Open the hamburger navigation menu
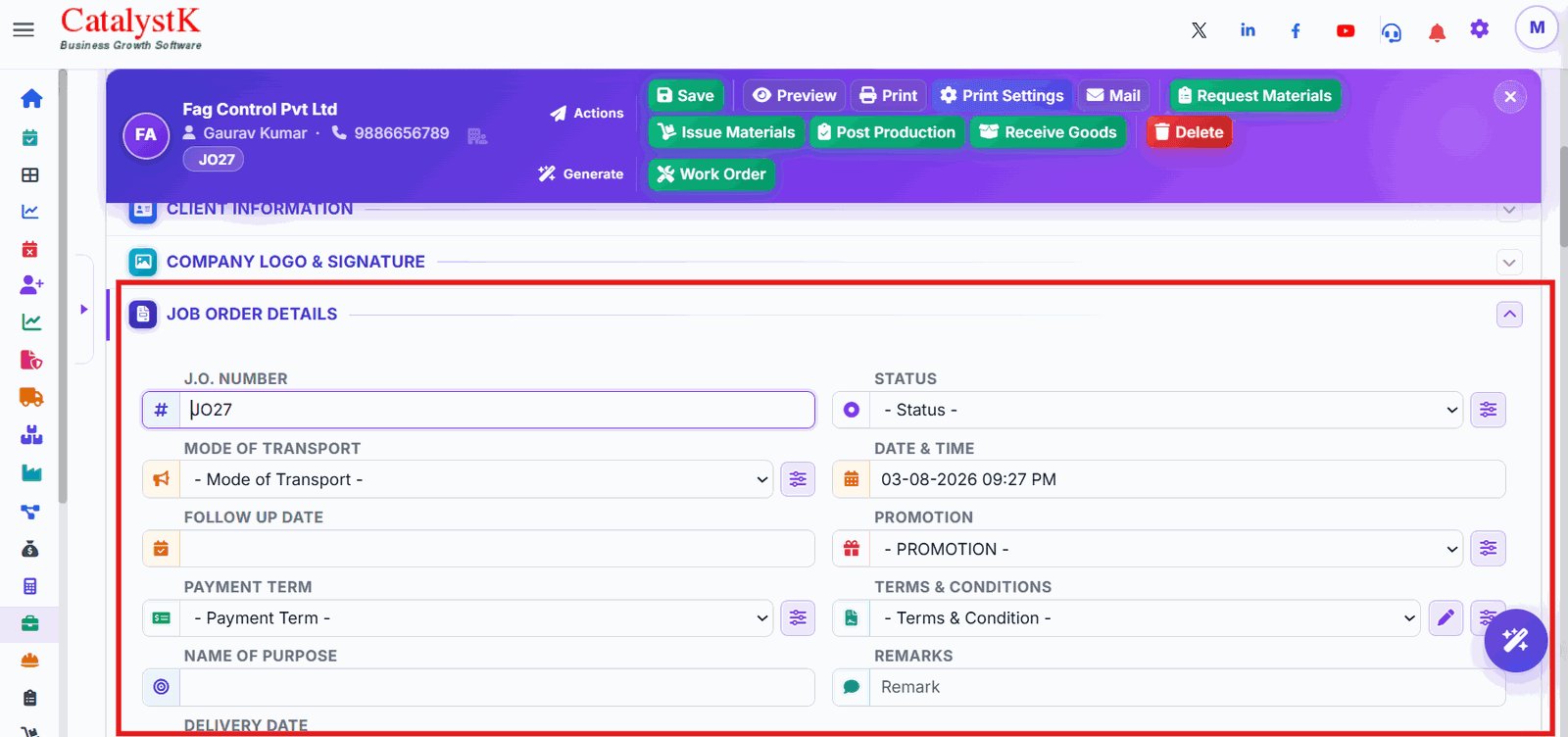 (24, 30)
